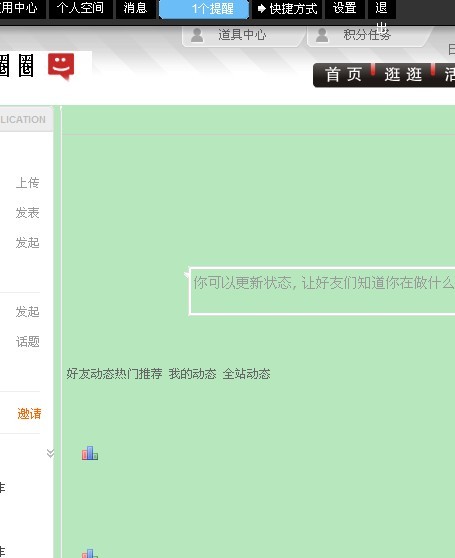Expand the sidebar double-chevron arrow
Screen dimensions: 455x558
[x=51, y=453]
